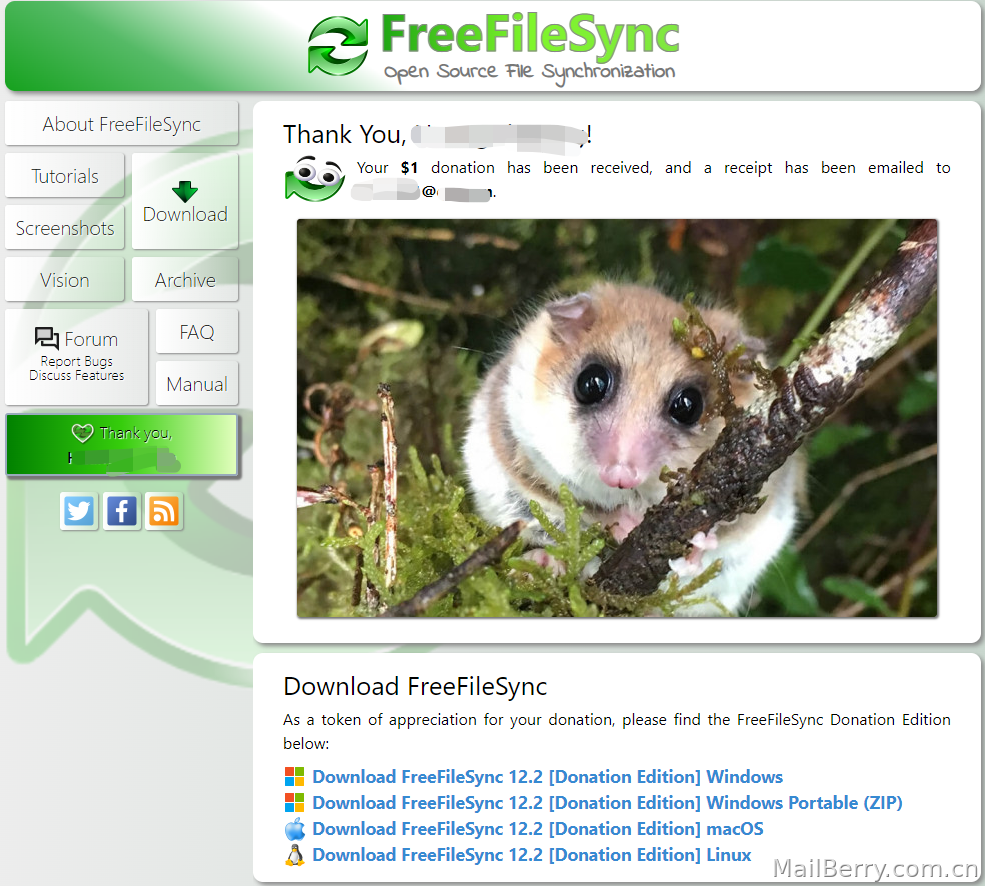Open the Facebook social icon

pos(122,511)
